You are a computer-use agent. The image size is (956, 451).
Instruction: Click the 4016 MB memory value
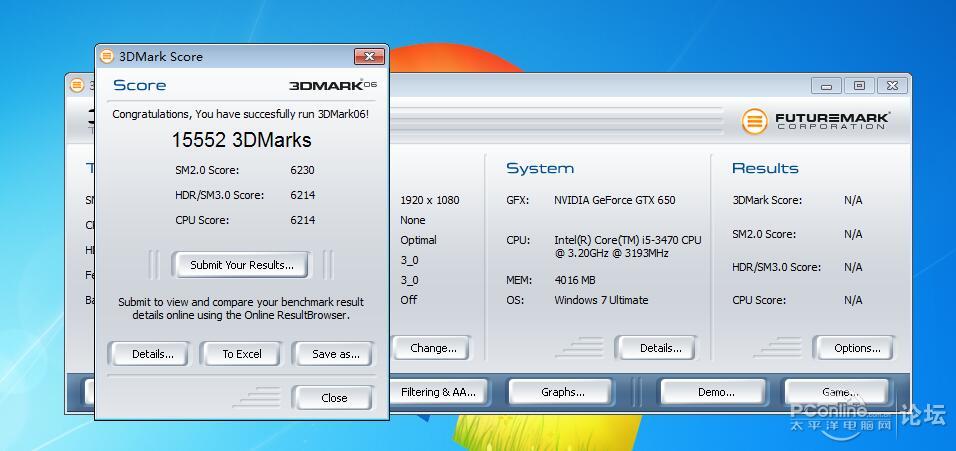click(575, 280)
